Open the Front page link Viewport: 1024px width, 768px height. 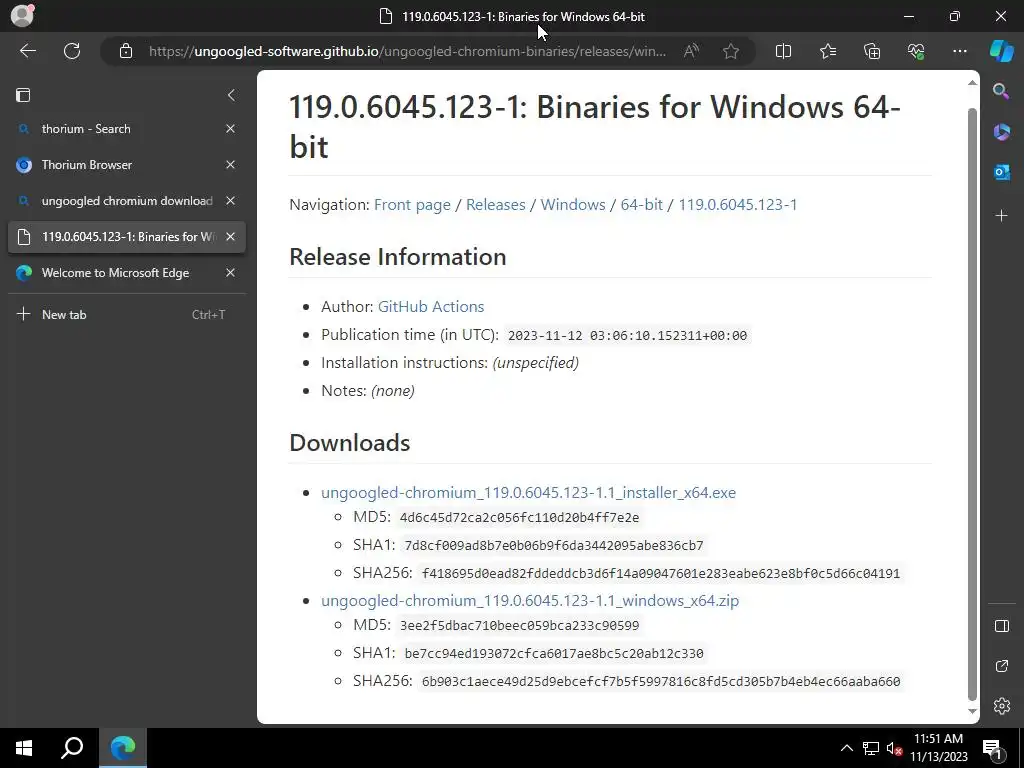click(x=412, y=204)
